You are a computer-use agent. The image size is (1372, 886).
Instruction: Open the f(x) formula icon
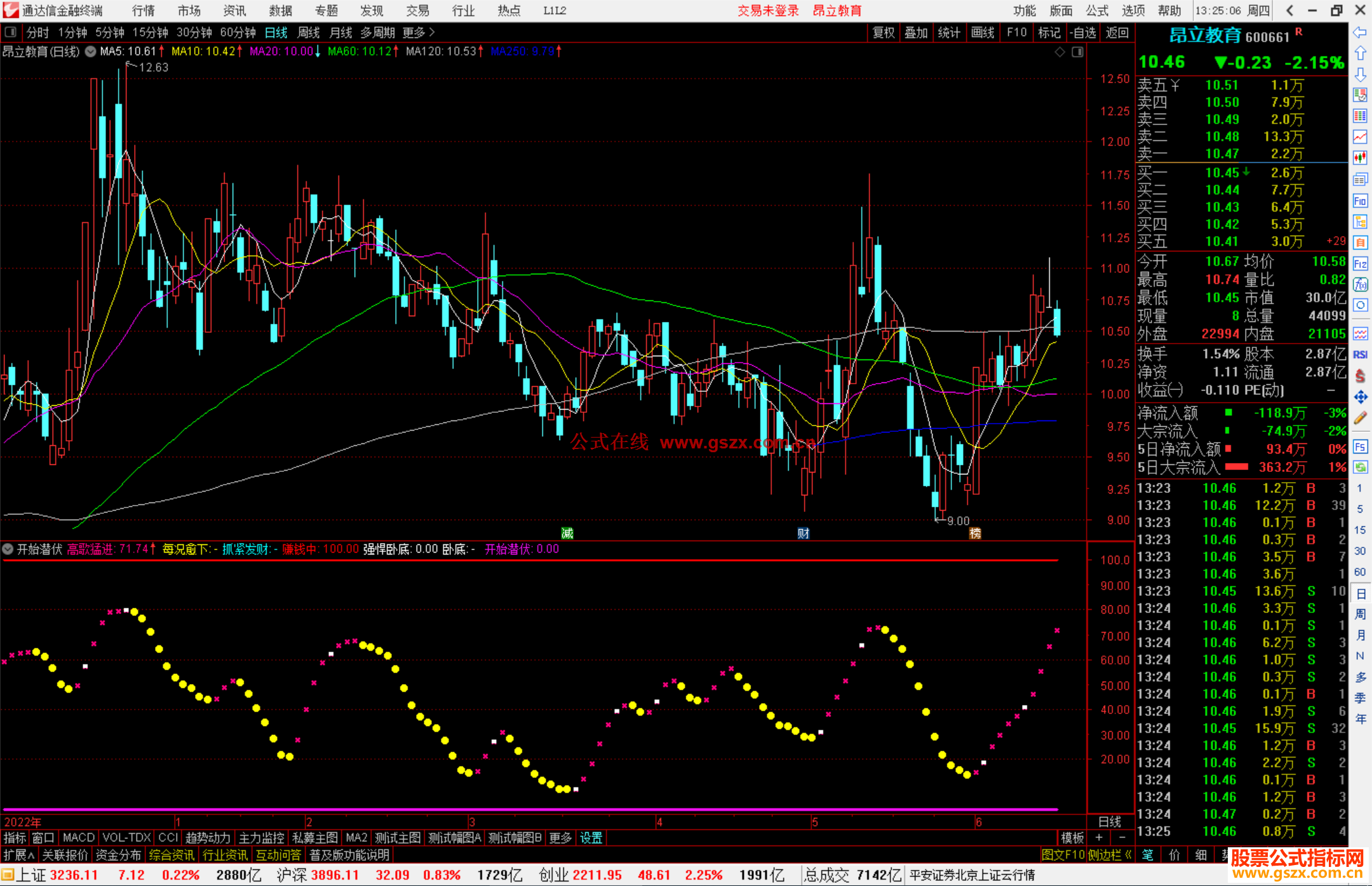click(1360, 285)
